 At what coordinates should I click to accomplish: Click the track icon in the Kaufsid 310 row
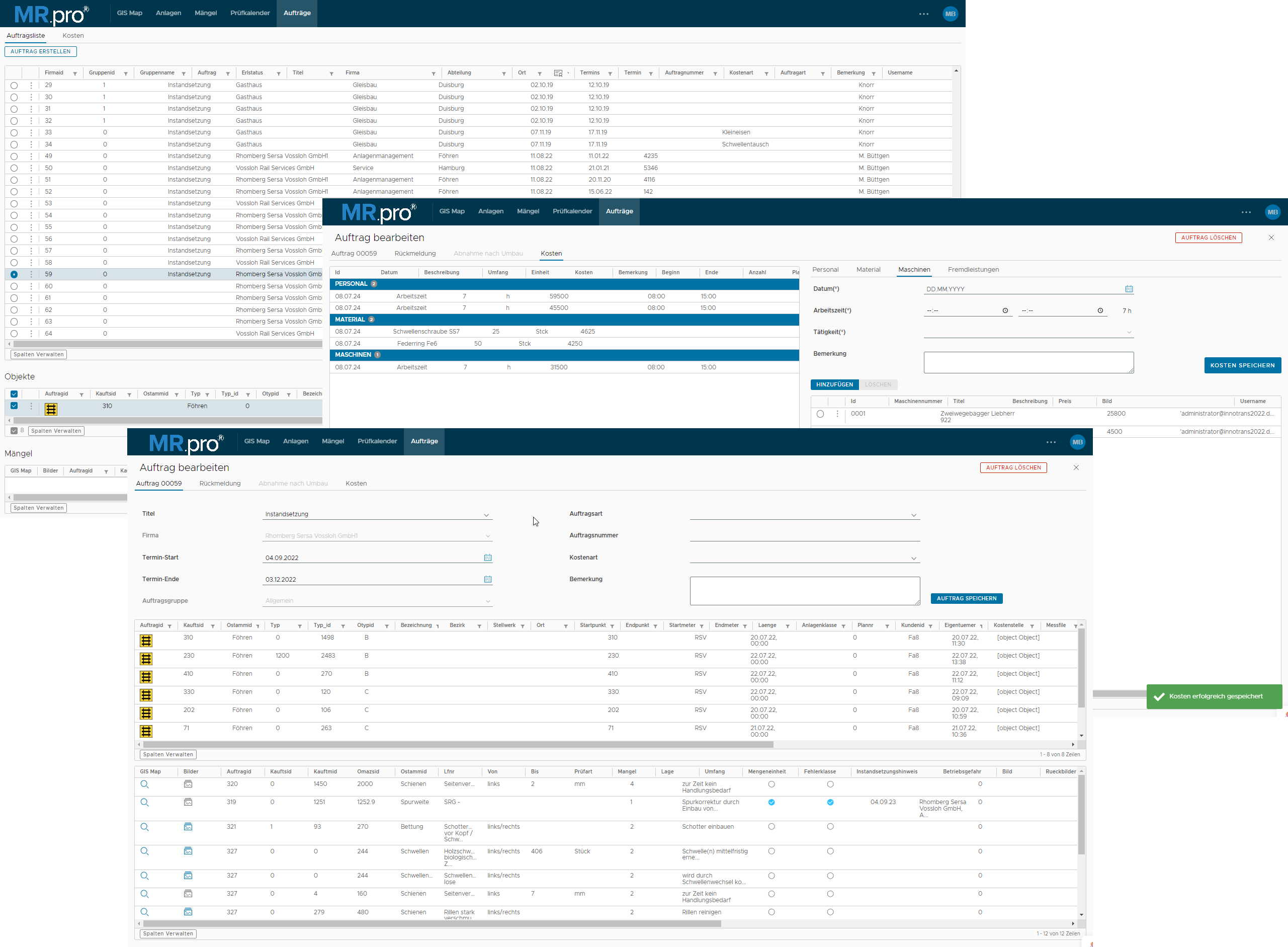pos(146,641)
